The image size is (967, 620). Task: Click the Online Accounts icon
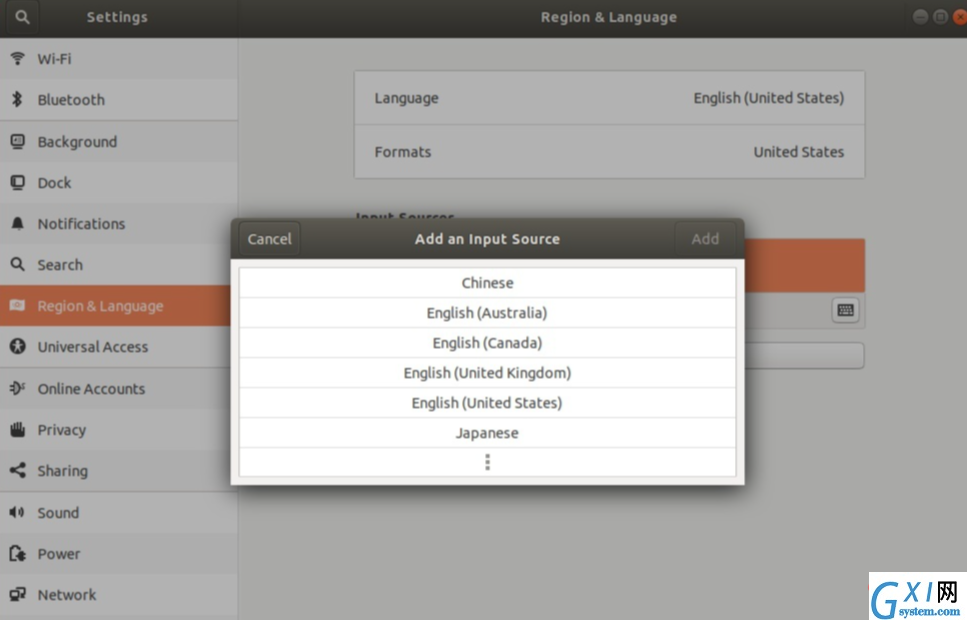pyautogui.click(x=17, y=388)
